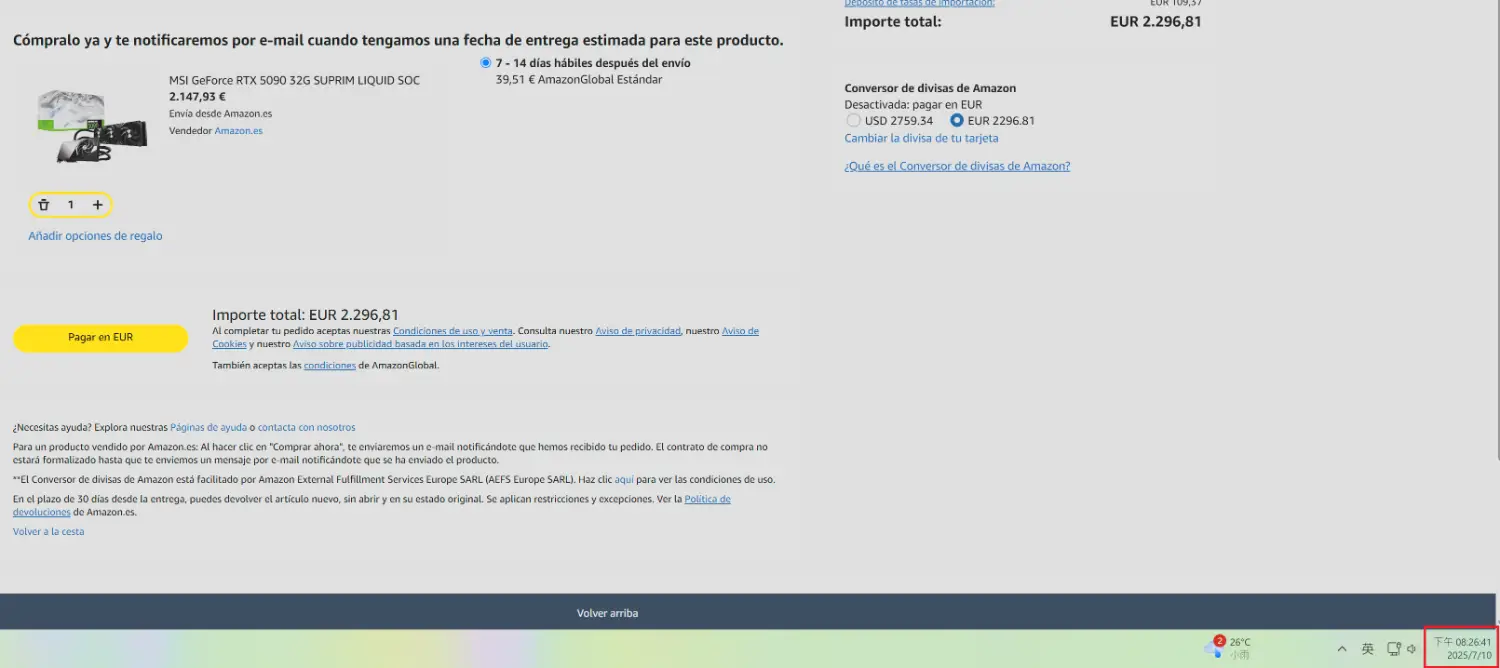This screenshot has width=1500, height=668.
Task: Open the weather widget showing 26°C
Action: pos(1227,647)
